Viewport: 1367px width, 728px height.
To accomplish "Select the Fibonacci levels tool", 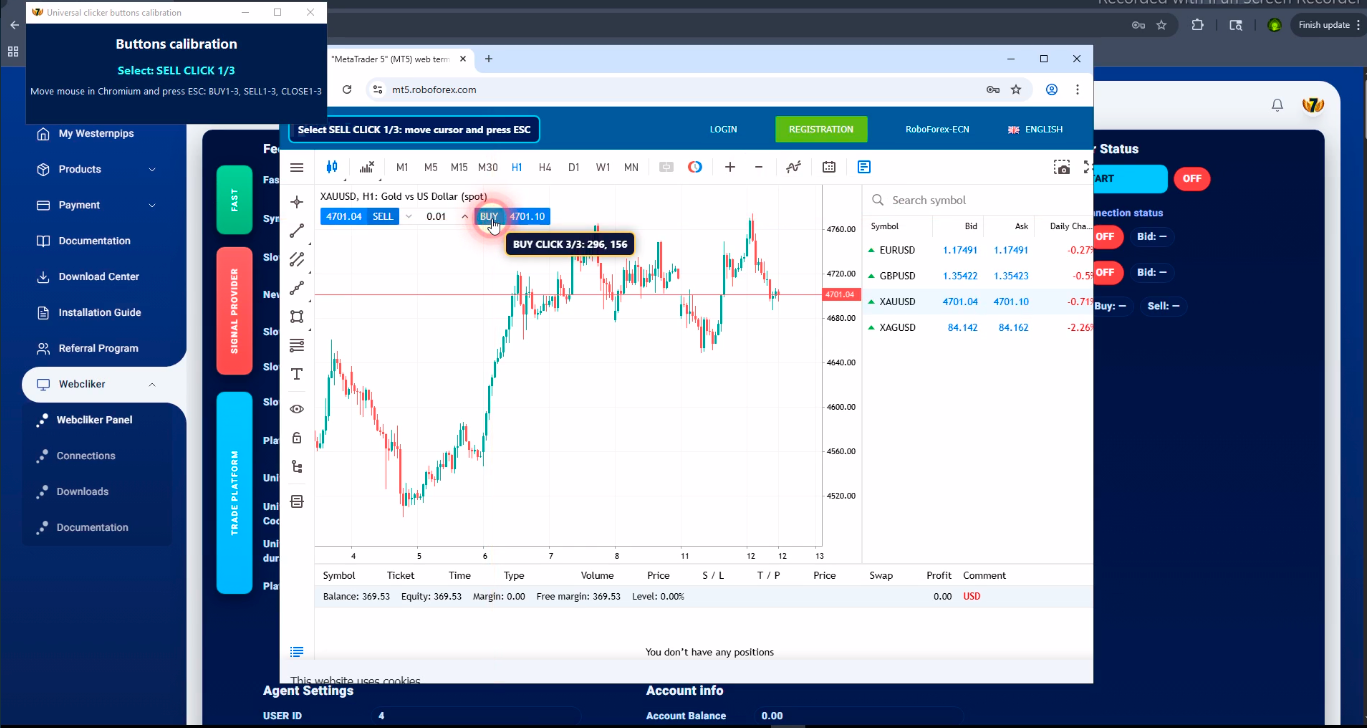I will pyautogui.click(x=297, y=346).
